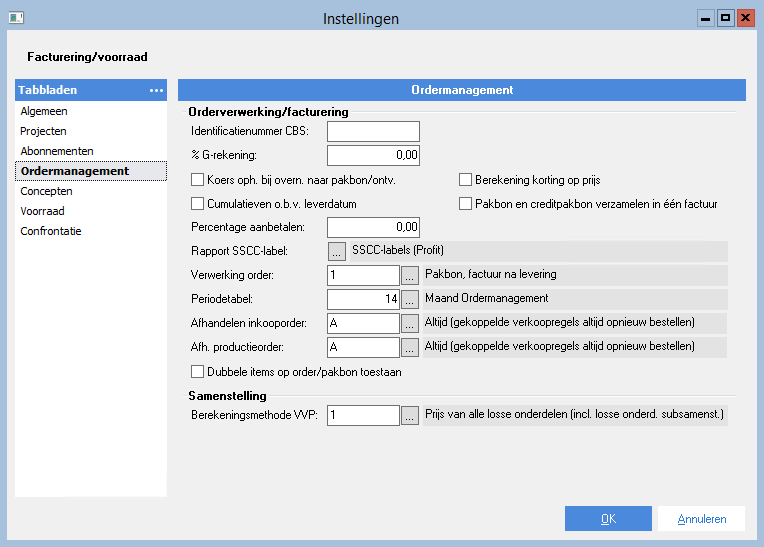Open the Voorraad tab
764x547 pixels.
point(91,211)
